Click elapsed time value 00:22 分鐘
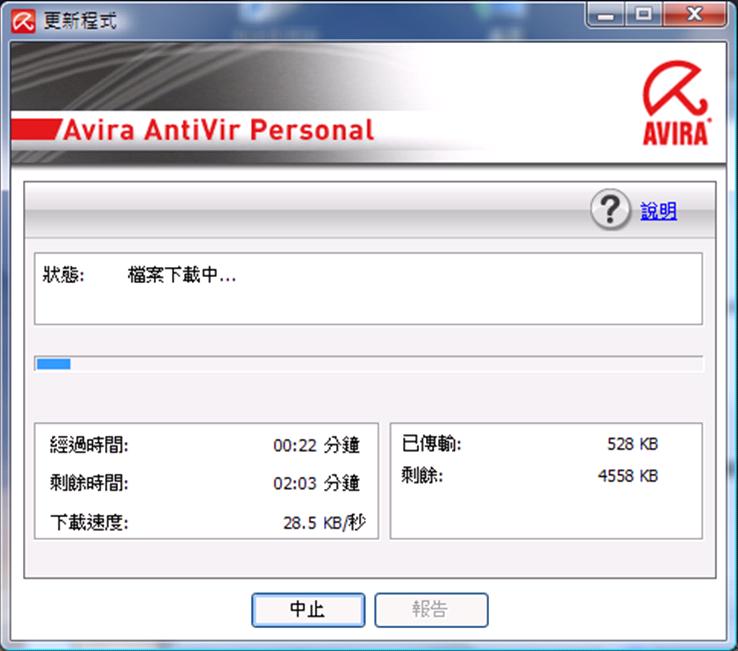The image size is (738, 651). click(x=316, y=445)
